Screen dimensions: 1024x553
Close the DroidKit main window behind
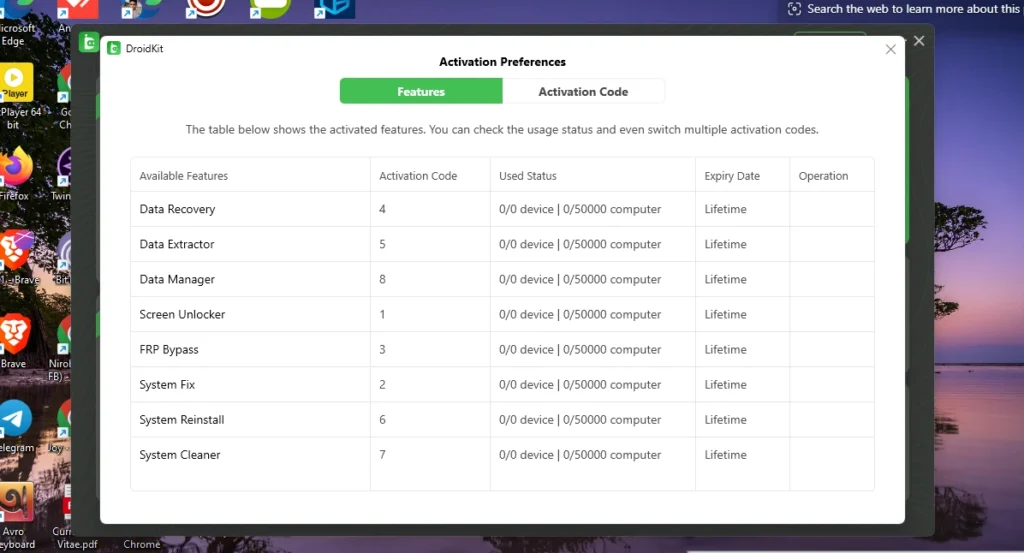(919, 41)
